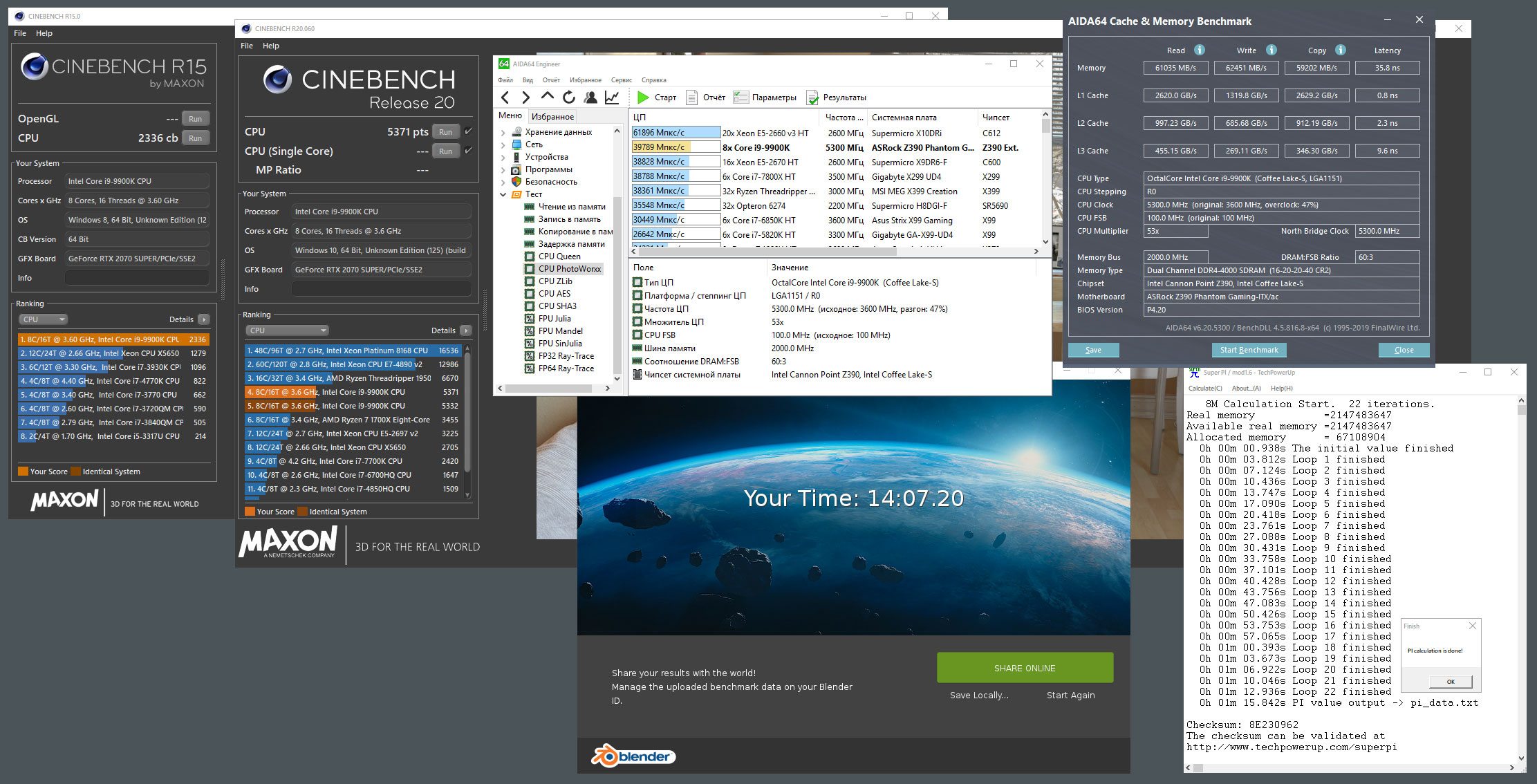This screenshot has height=784, width=1537.
Task: Click the SHARE ONLINE button in Blender benchmark
Action: coord(1025,668)
